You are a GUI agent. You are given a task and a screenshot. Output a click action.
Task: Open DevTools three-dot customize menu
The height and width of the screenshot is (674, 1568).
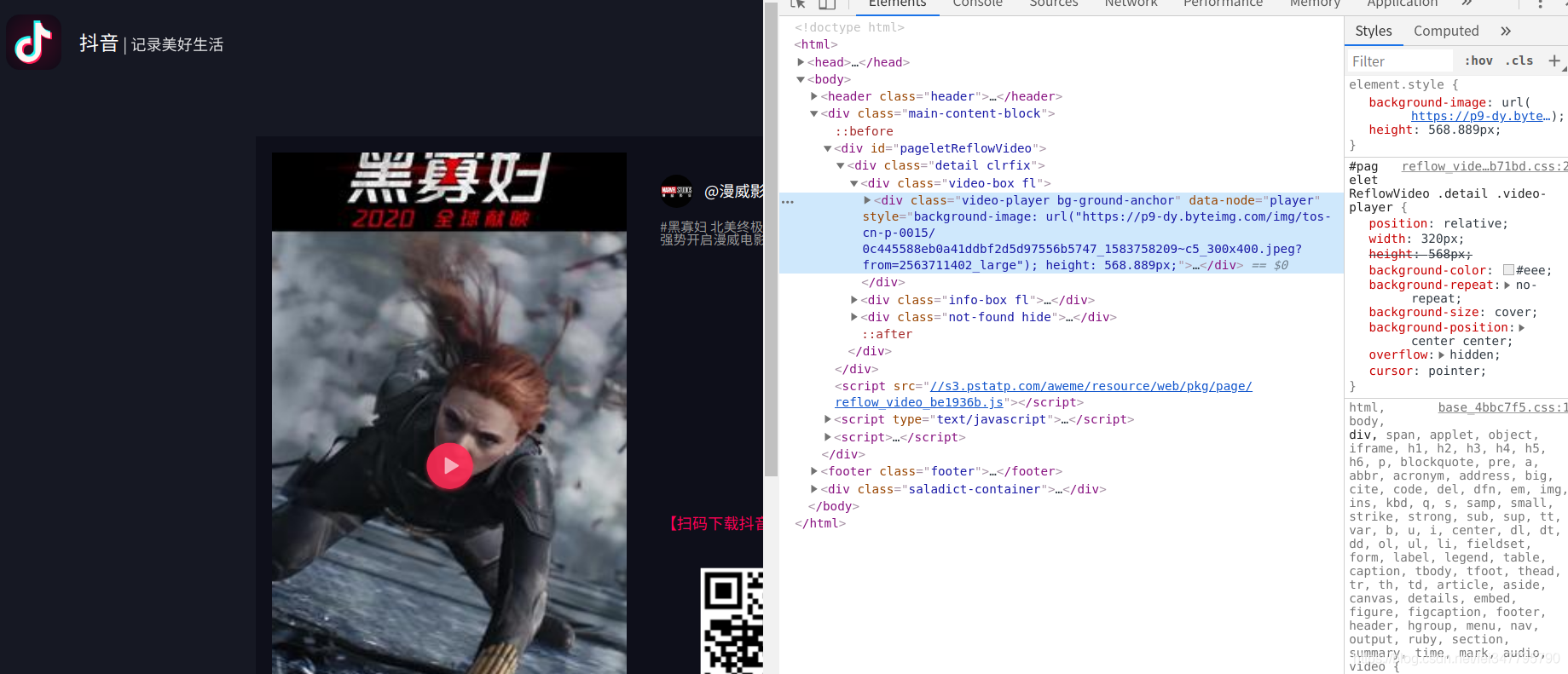click(1540, 4)
